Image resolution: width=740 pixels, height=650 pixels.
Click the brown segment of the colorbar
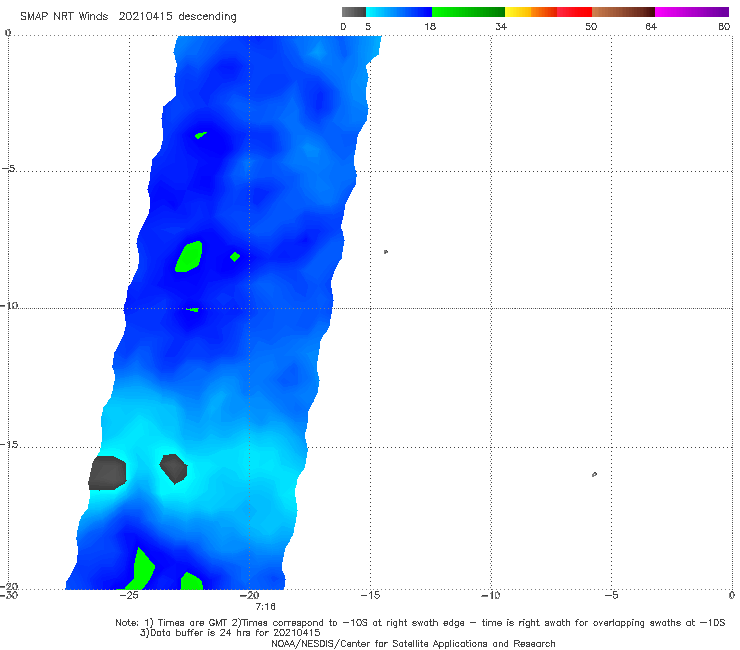pos(623,12)
